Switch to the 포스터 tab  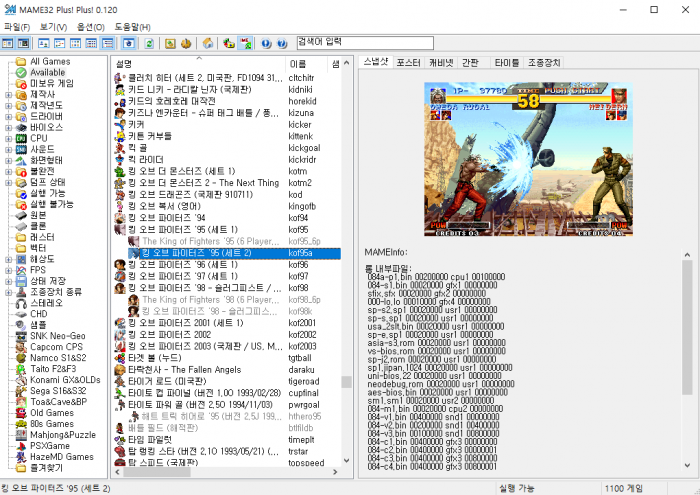point(408,62)
